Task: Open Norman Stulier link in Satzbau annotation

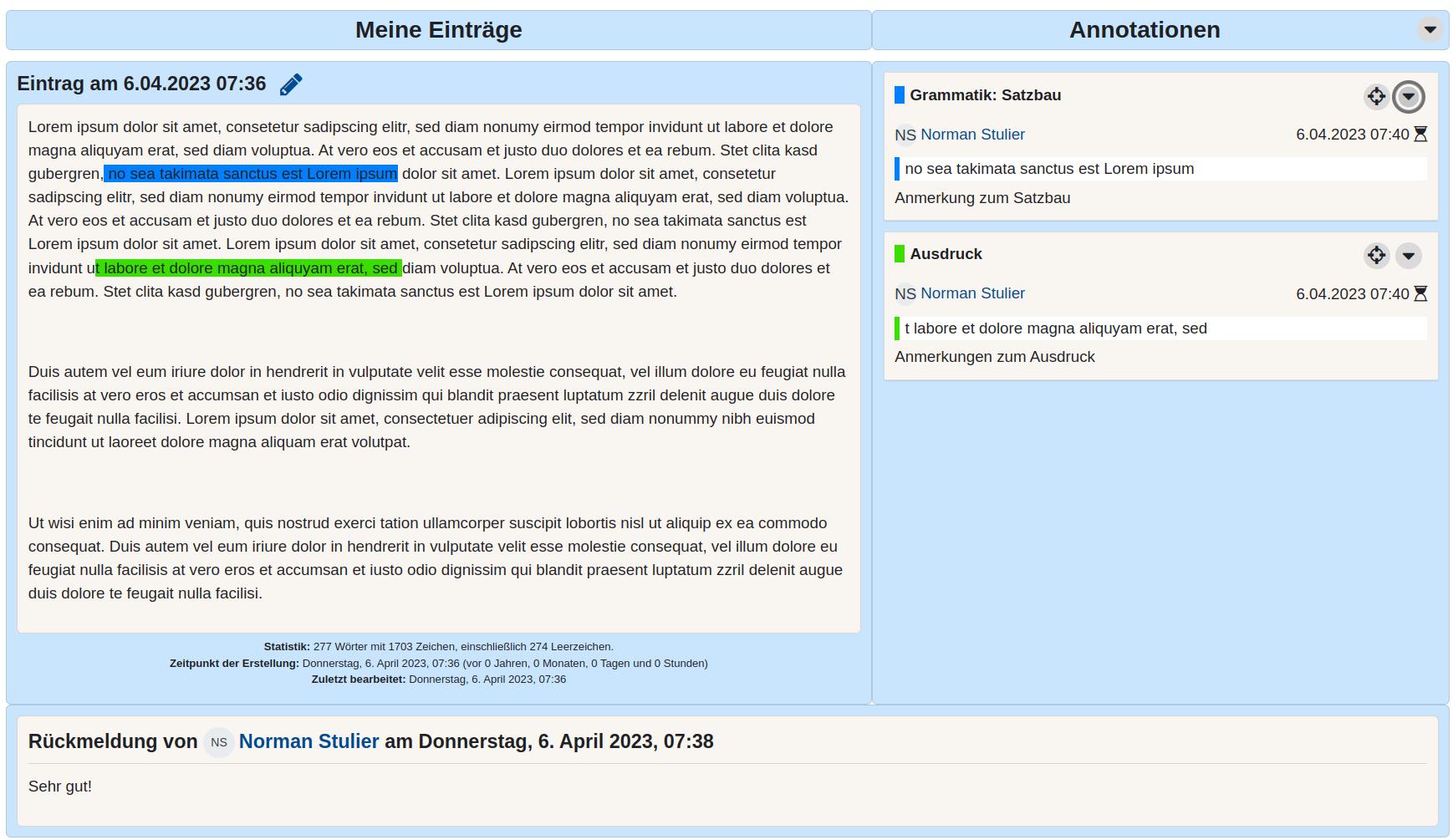Action: (972, 135)
